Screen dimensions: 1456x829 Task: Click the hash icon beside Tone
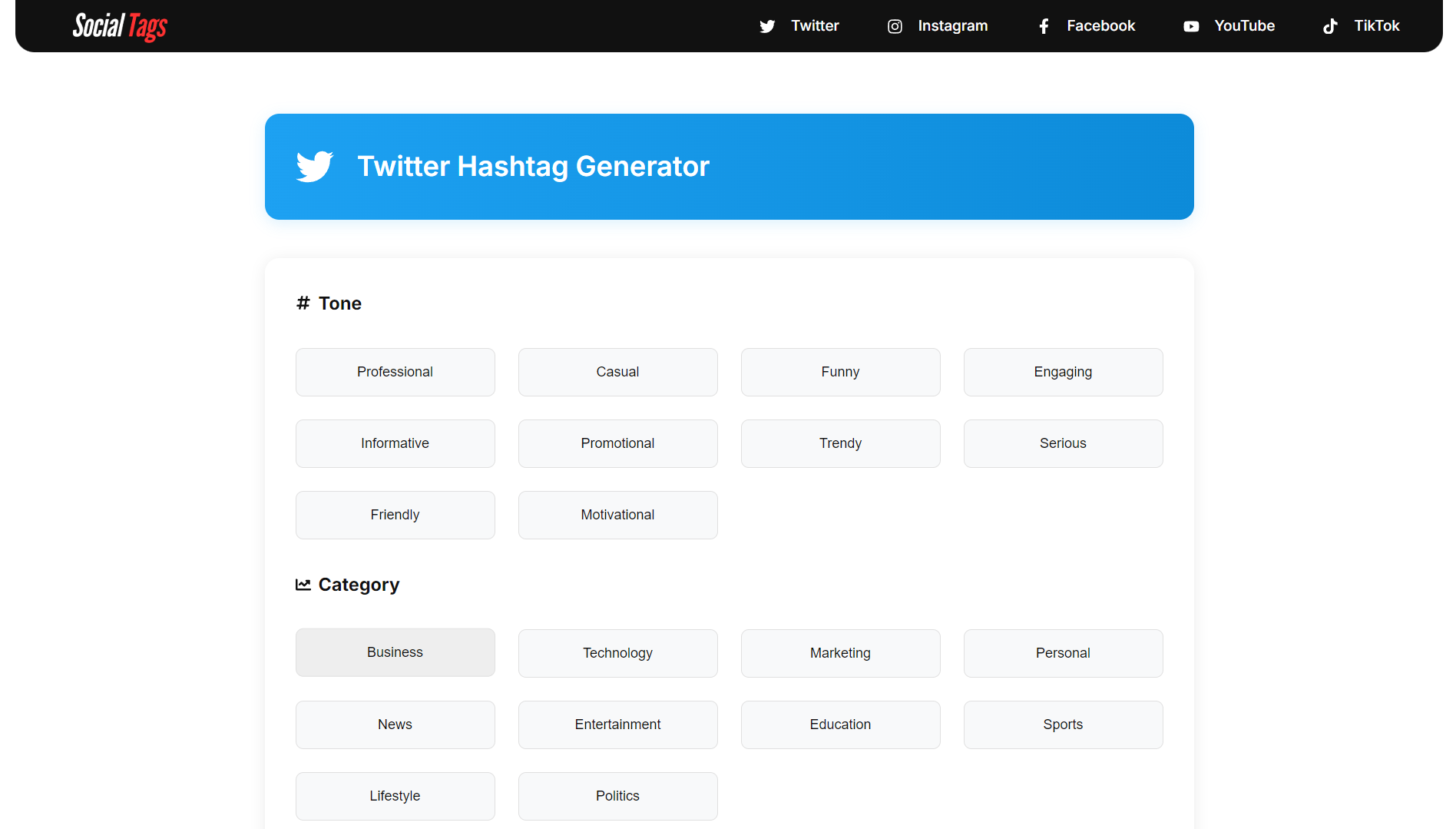pos(303,303)
